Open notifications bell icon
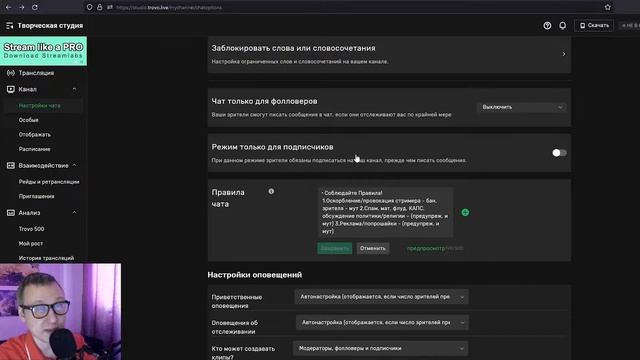This screenshot has height=360, width=640. (x=562, y=25)
